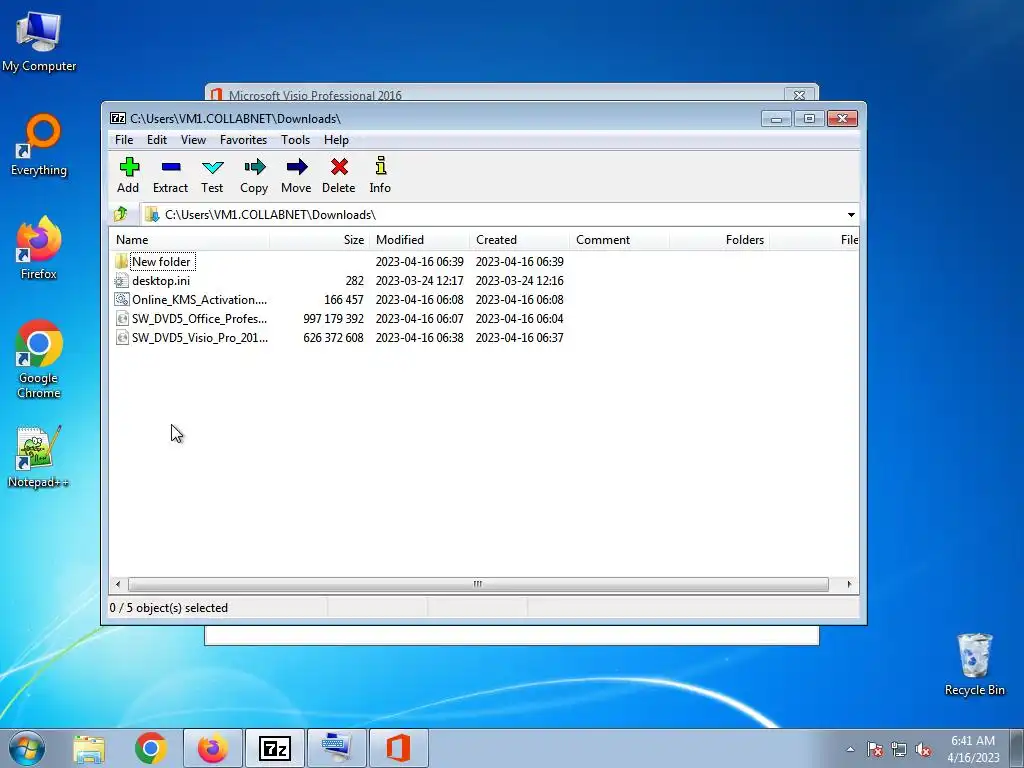
Task: Click the network tray icon
Action: click(x=899, y=750)
